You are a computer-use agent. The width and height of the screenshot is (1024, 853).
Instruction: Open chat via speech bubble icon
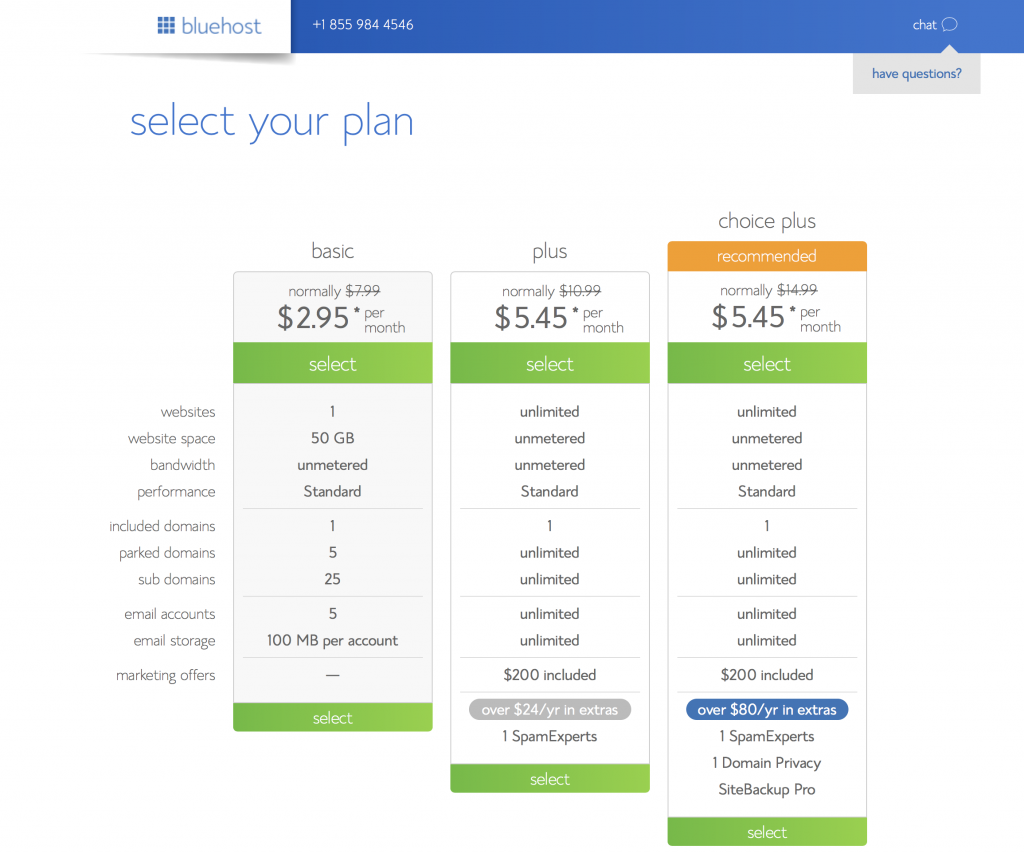point(950,25)
